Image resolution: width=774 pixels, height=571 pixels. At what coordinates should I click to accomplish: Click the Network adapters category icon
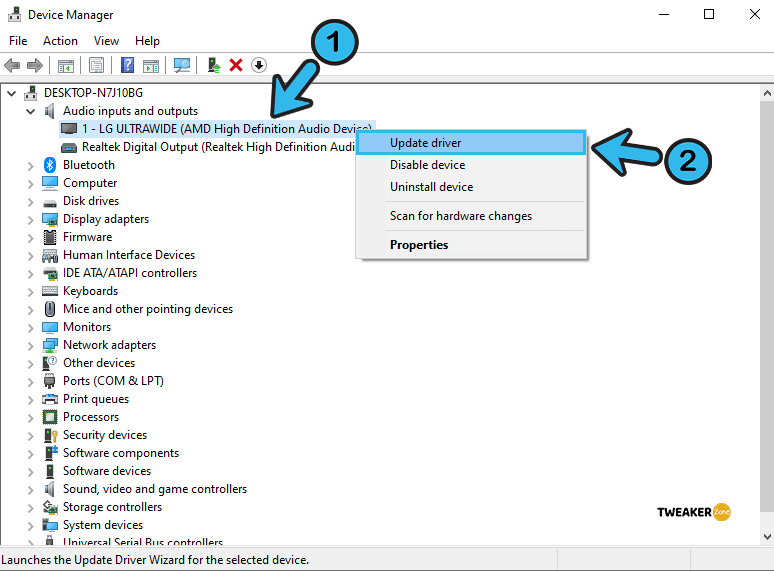[x=50, y=345]
